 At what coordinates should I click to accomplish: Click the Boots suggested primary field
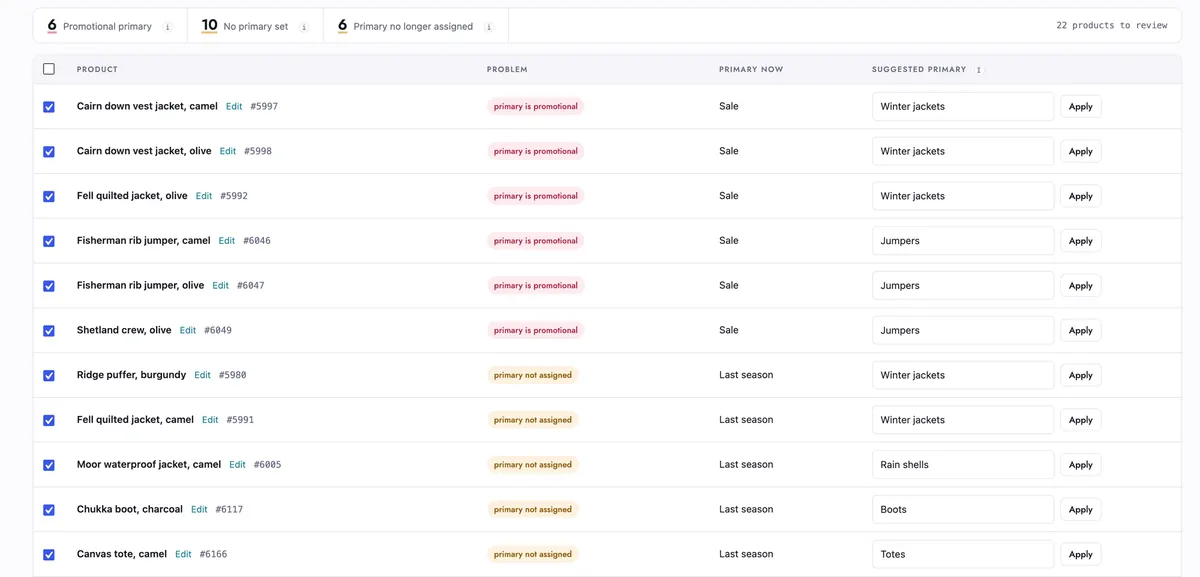(963, 509)
